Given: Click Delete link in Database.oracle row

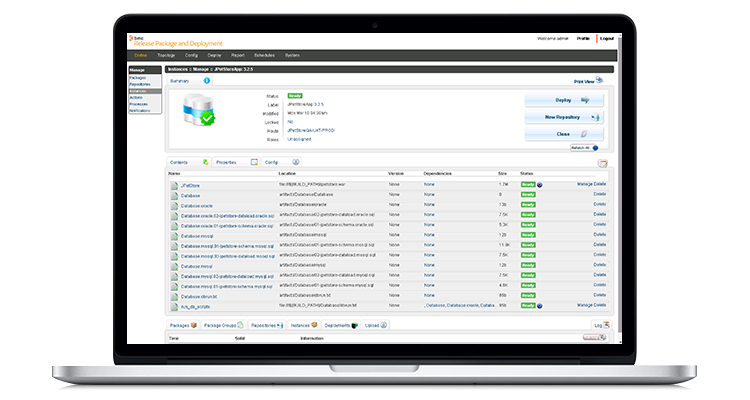Looking at the screenshot, I should [600, 204].
